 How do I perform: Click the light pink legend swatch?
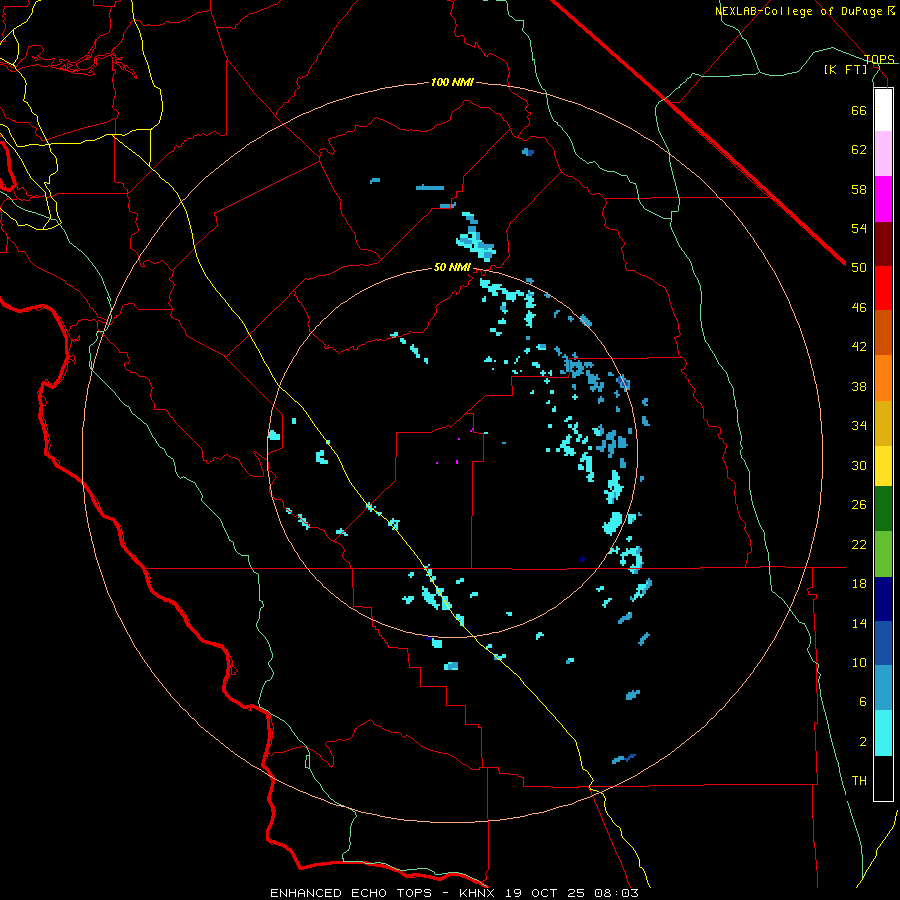883,154
